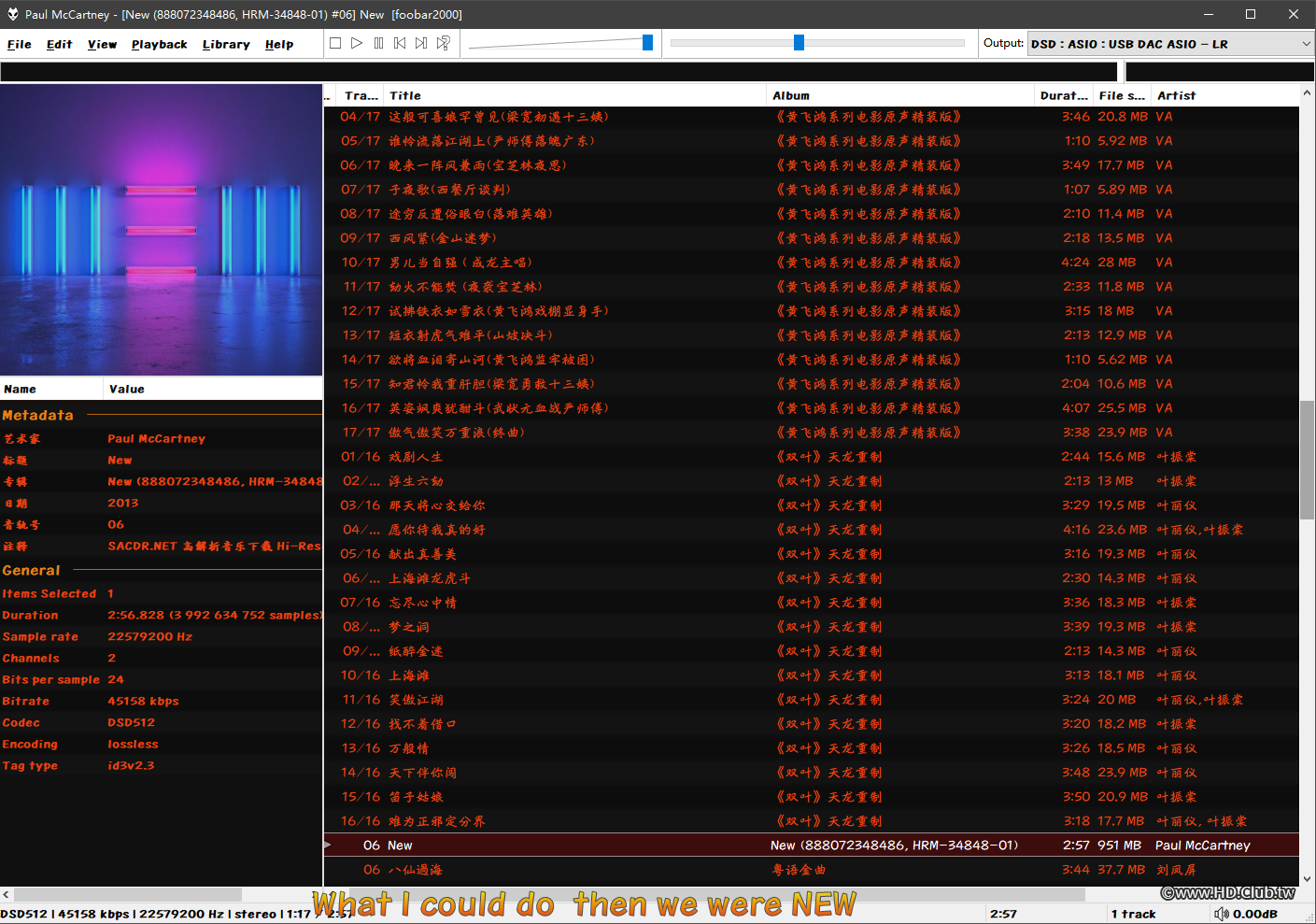Click the playlist scrollbar down arrow

pyautogui.click(x=1307, y=879)
